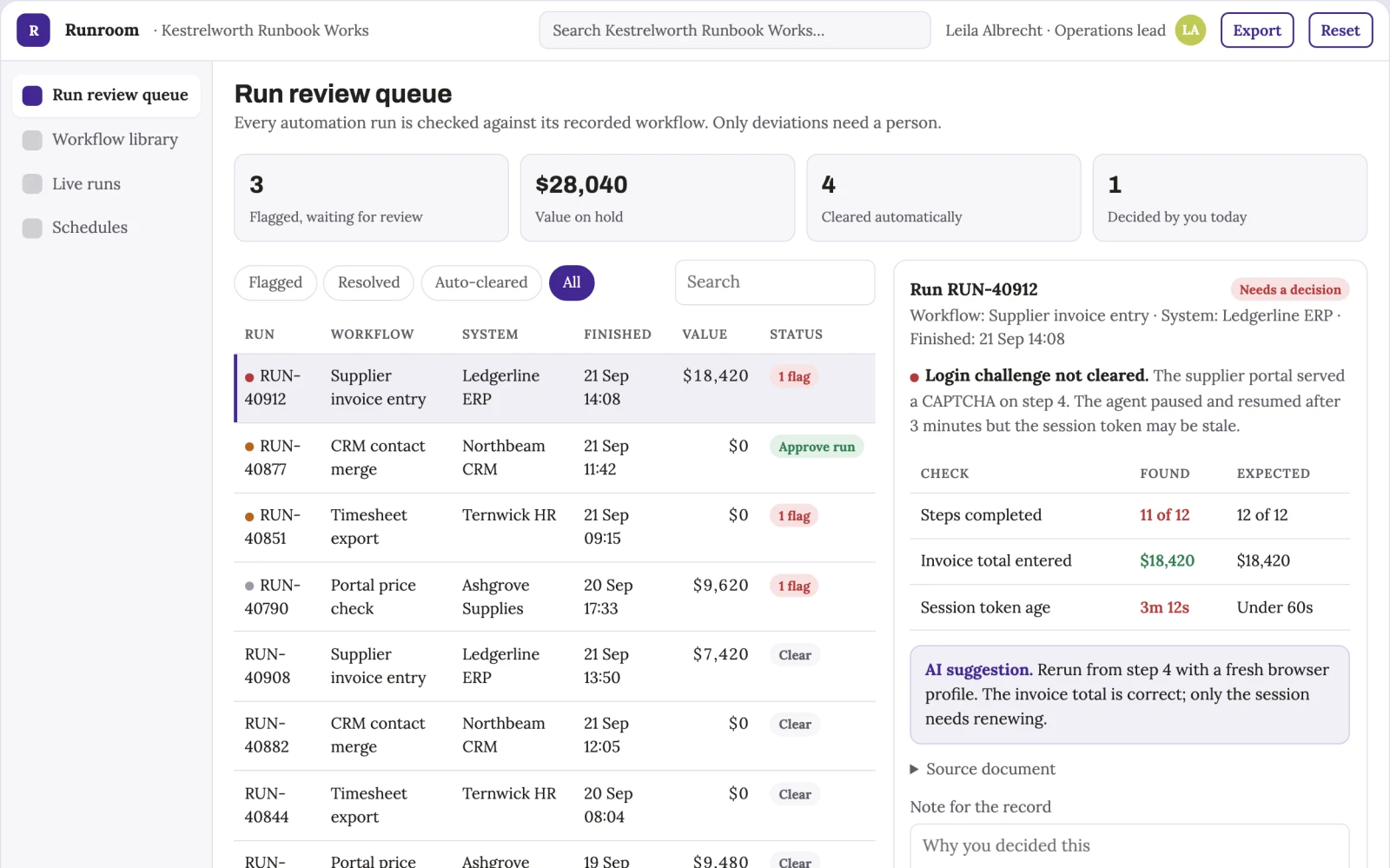Click Portal price check workflow in RUN-40790 row
This screenshot has width=1390, height=868.
pos(373,597)
